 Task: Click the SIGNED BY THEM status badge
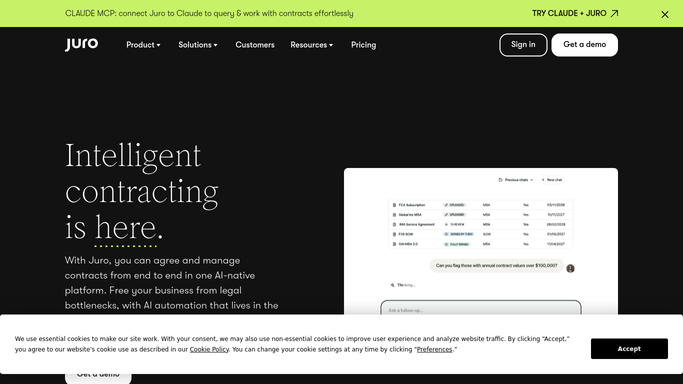(459, 234)
